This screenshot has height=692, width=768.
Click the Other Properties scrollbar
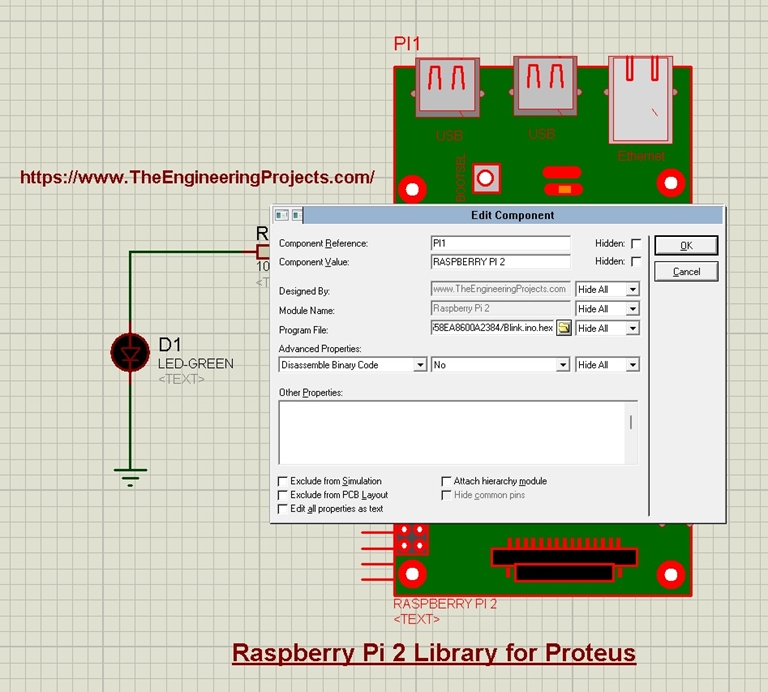pyautogui.click(x=631, y=433)
